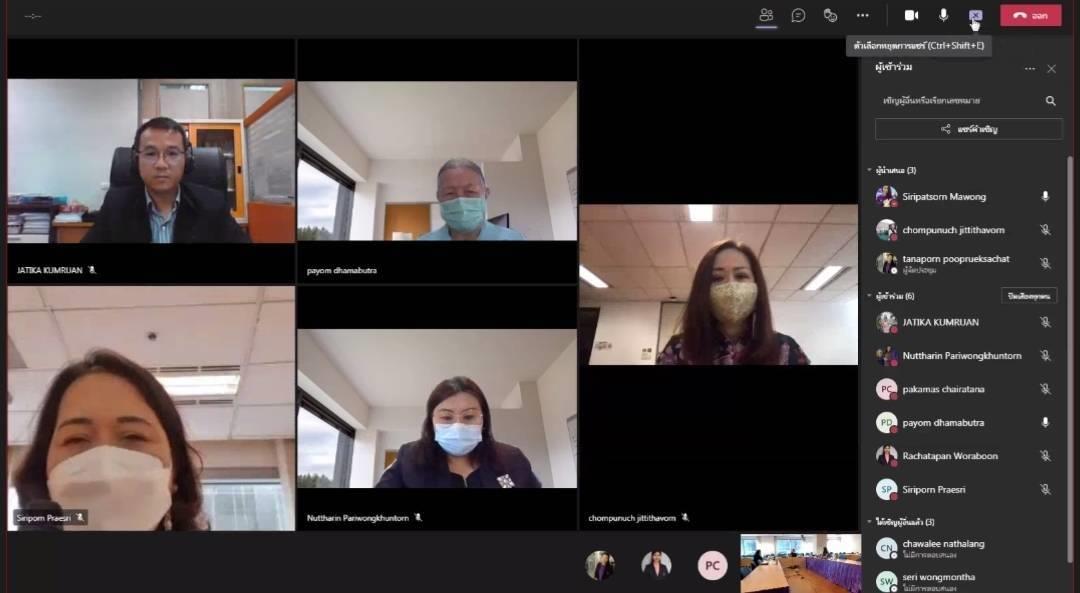Collapse the presenters (3) section
Screen dimensions: 1080x593
coord(870,170)
